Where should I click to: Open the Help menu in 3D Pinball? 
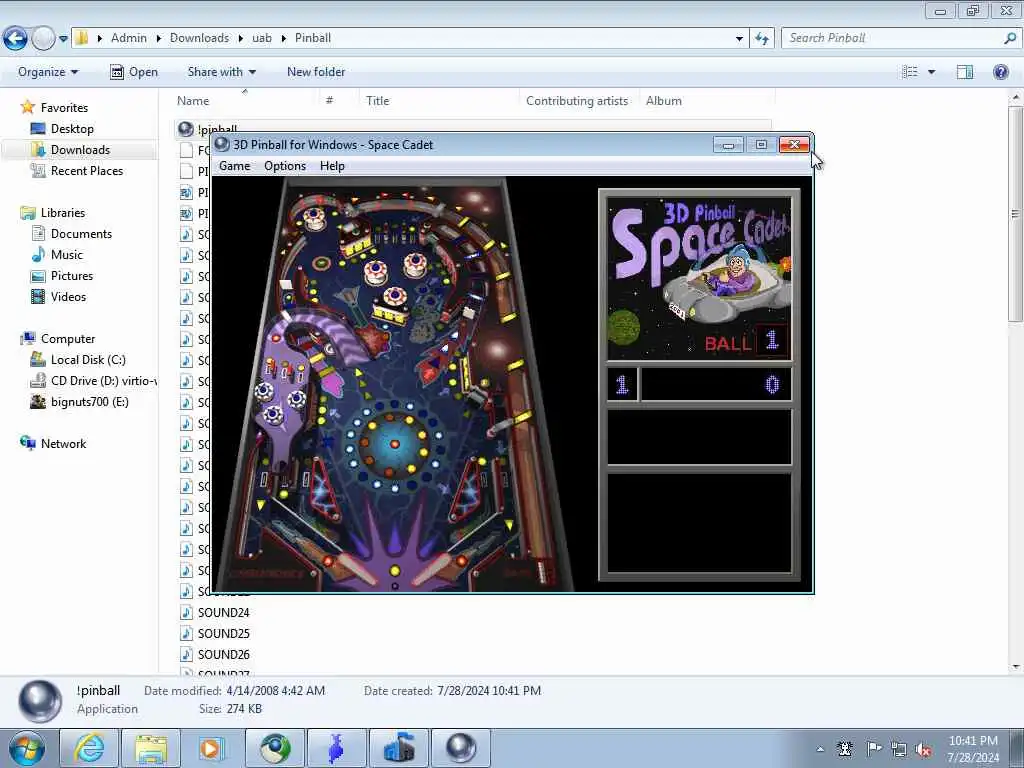332,166
